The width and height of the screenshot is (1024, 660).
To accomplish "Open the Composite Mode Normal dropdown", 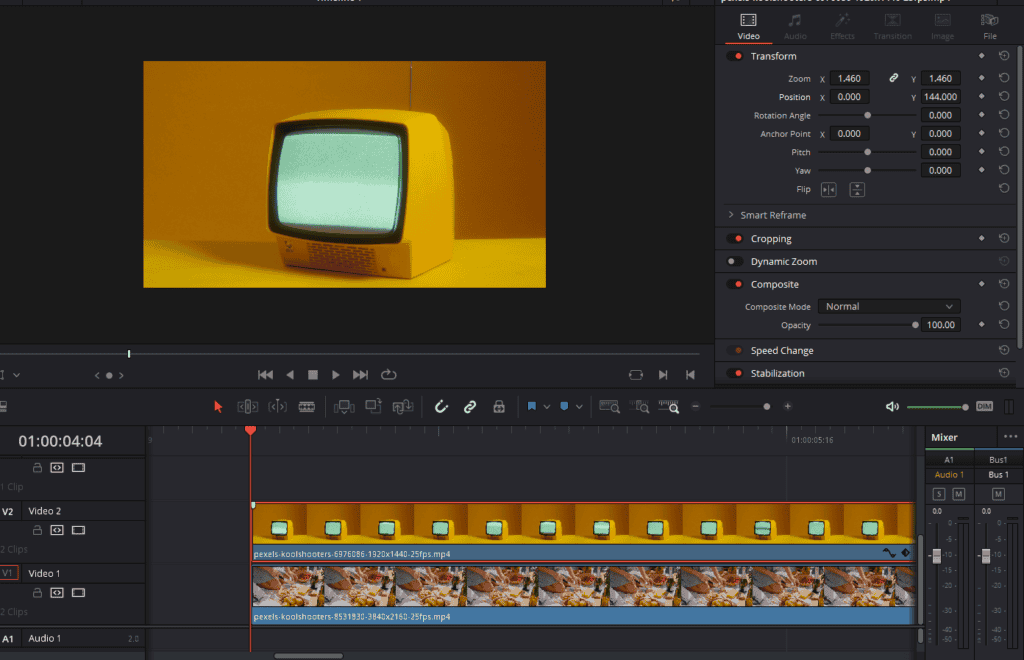I will pos(889,306).
